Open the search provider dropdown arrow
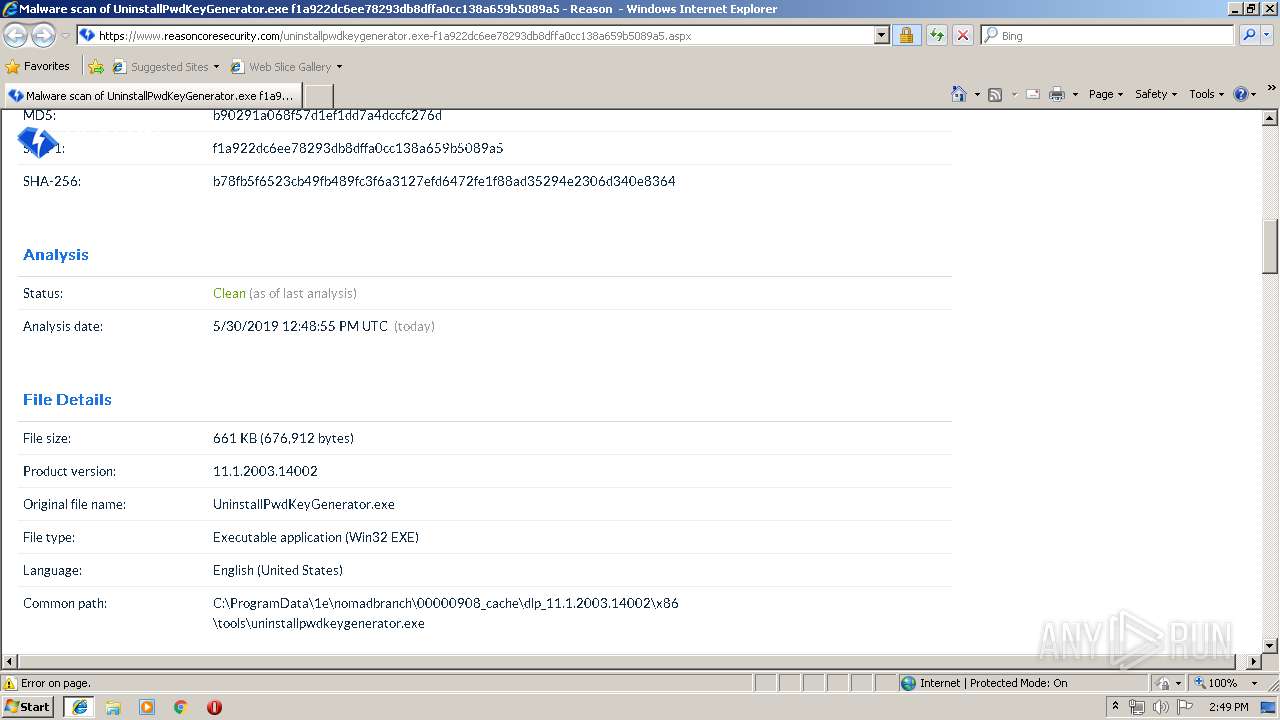Image resolution: width=1280 pixels, height=720 pixels. coord(1267,35)
